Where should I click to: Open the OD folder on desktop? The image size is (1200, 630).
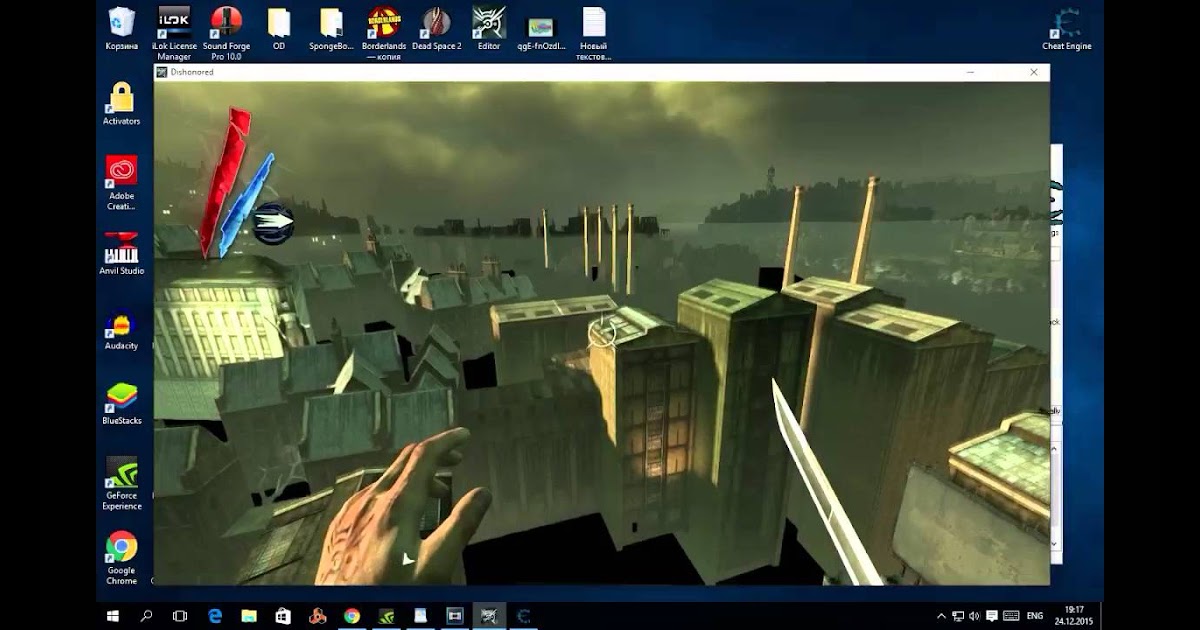click(x=279, y=29)
